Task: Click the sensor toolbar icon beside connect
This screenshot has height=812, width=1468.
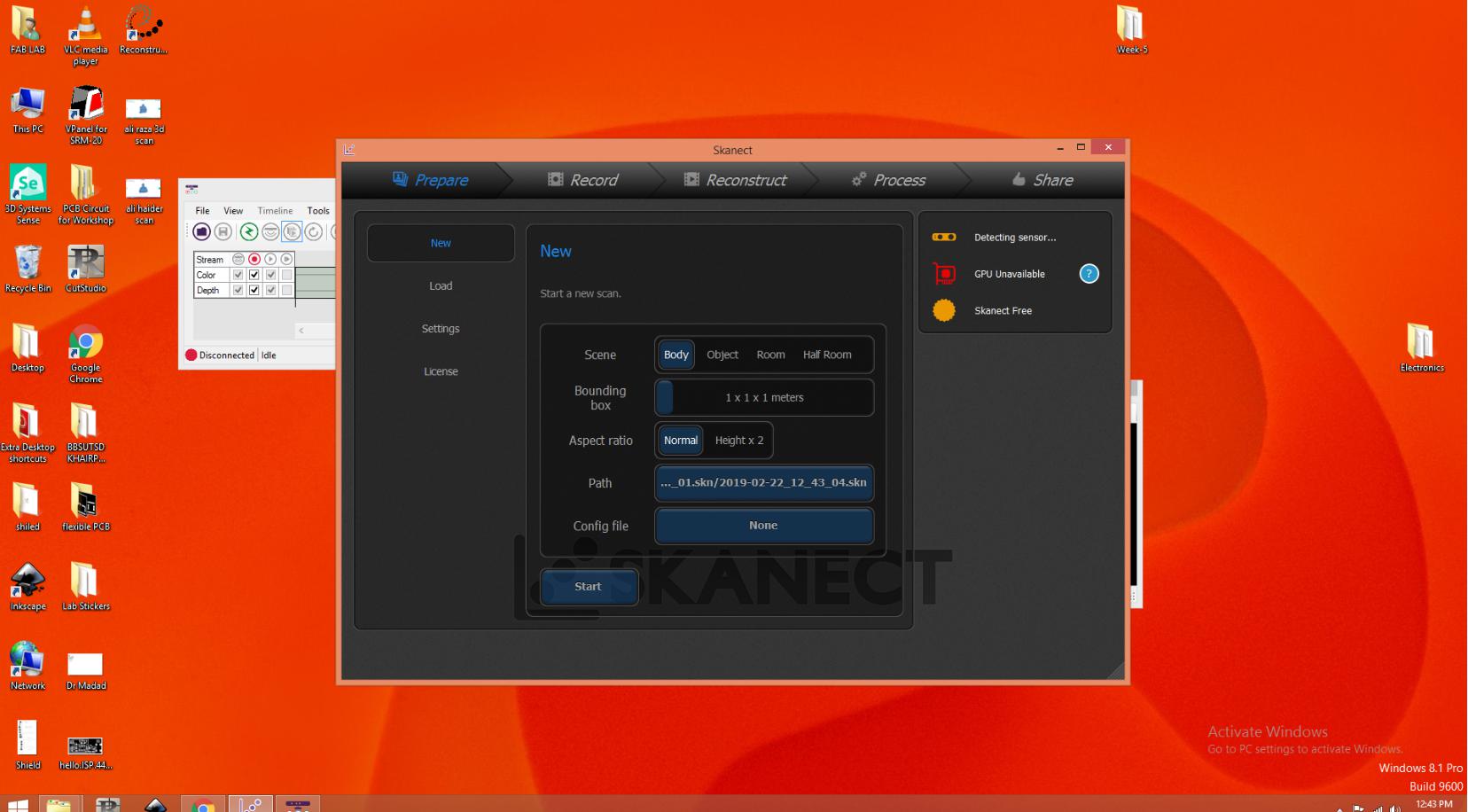Action: 270,232
